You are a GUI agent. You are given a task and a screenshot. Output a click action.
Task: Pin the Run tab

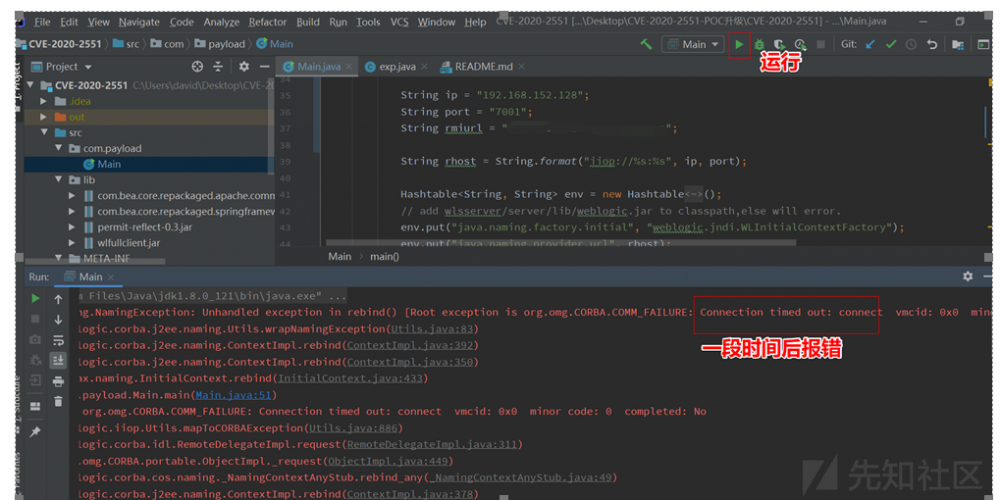pyautogui.click(x=36, y=431)
